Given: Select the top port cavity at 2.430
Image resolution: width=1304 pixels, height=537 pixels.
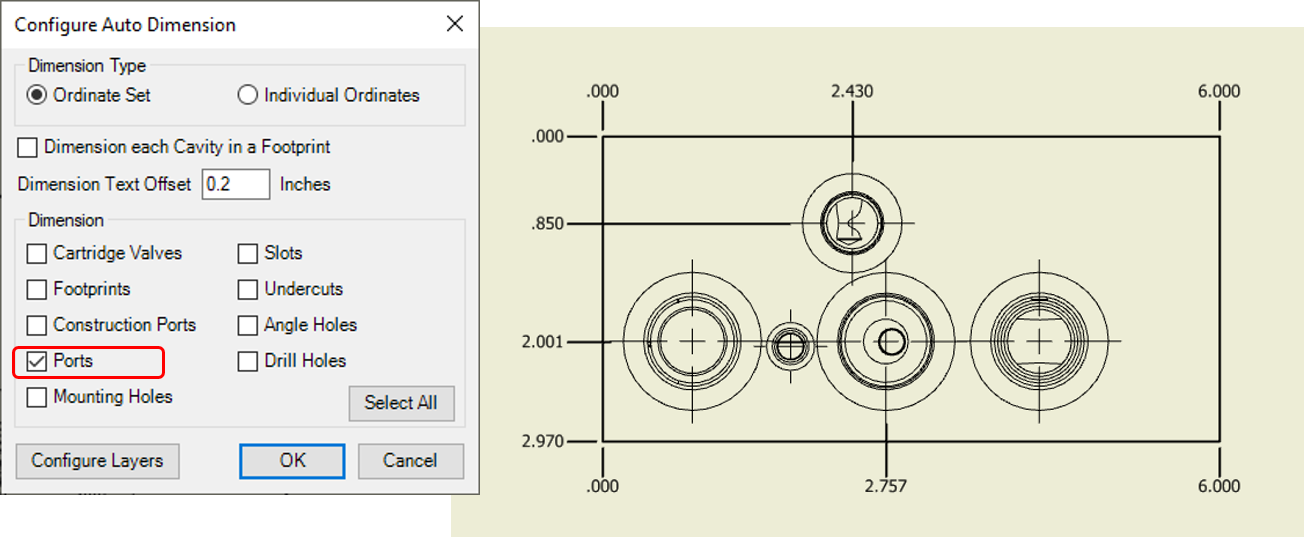Looking at the screenshot, I should coord(852,222).
